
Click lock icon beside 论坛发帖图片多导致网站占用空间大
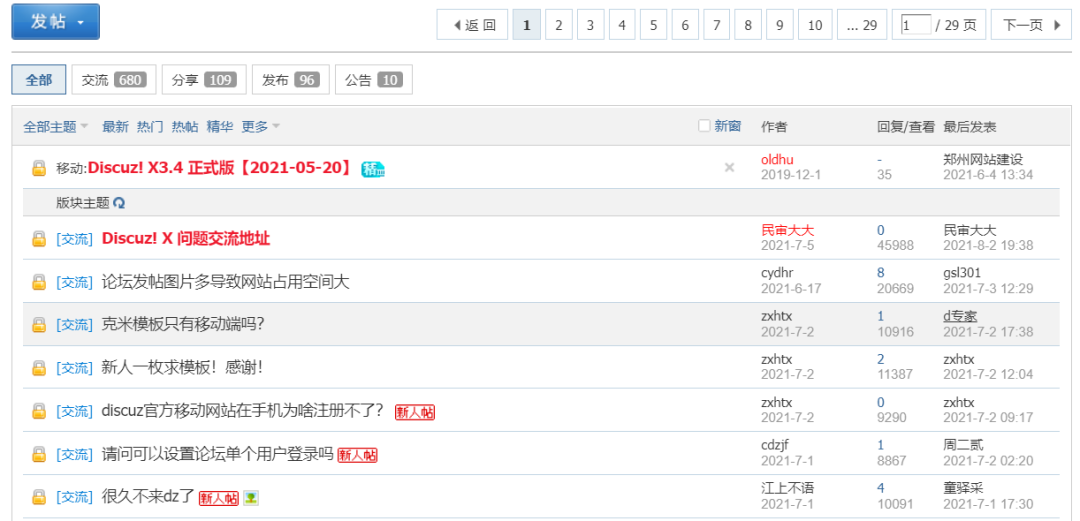coord(39,282)
